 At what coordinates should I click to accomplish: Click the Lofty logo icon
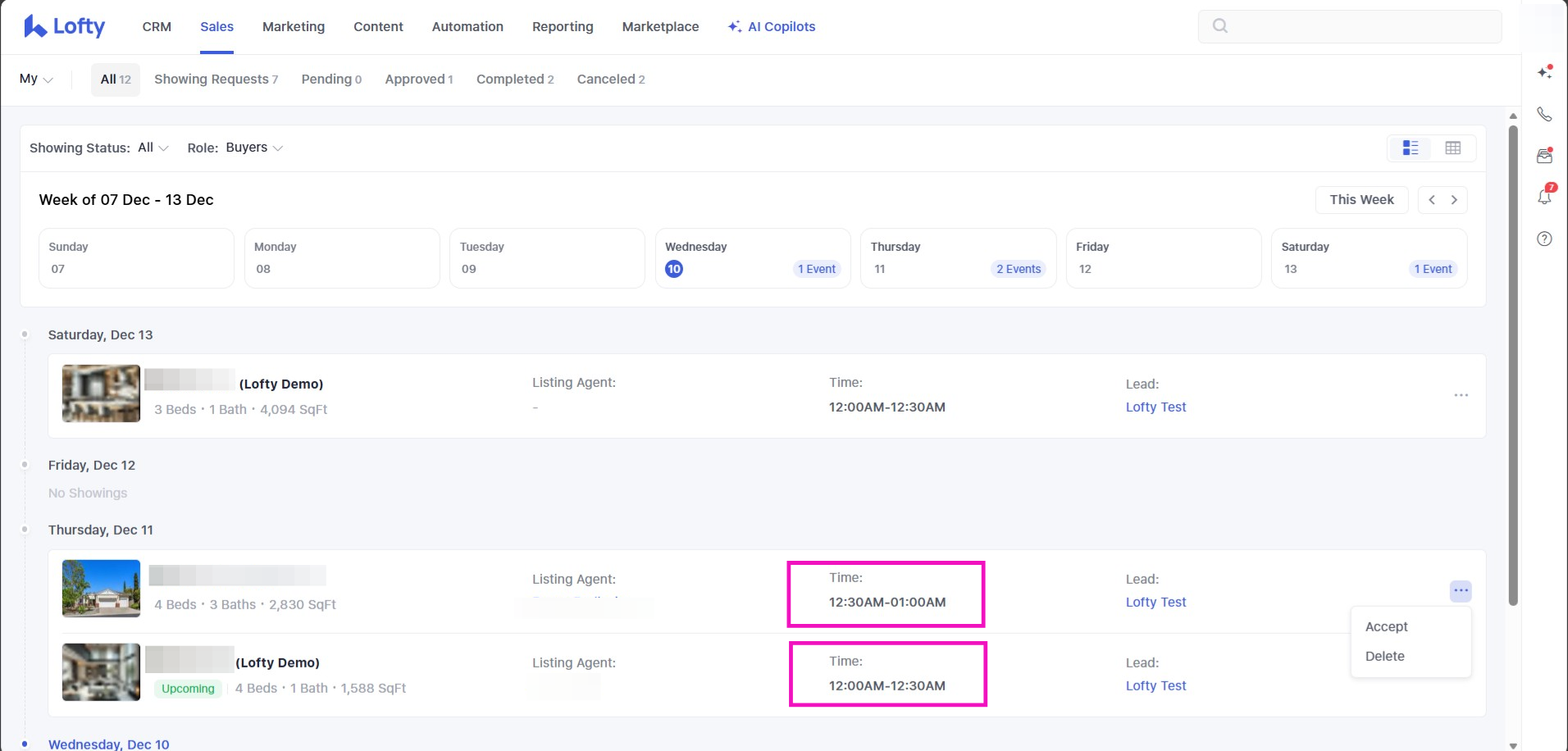pyautogui.click(x=35, y=26)
